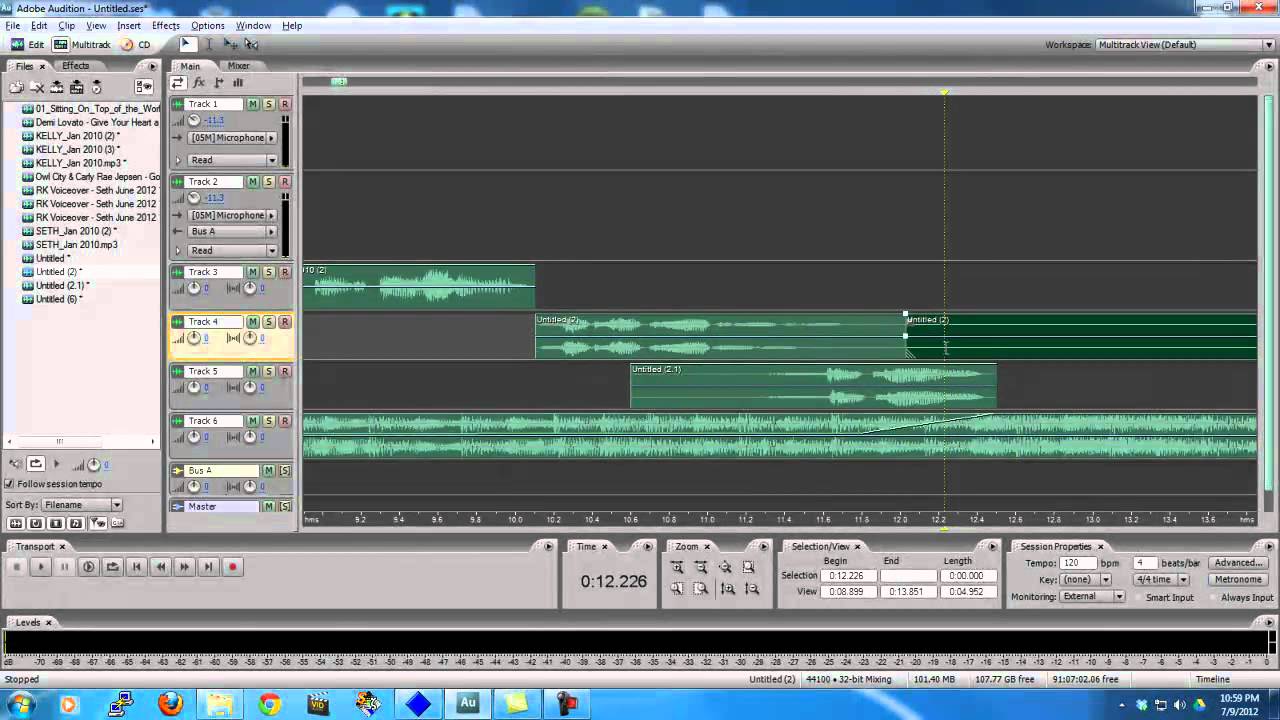
Task: Click Zoom To Selection icon
Action: 749,567
